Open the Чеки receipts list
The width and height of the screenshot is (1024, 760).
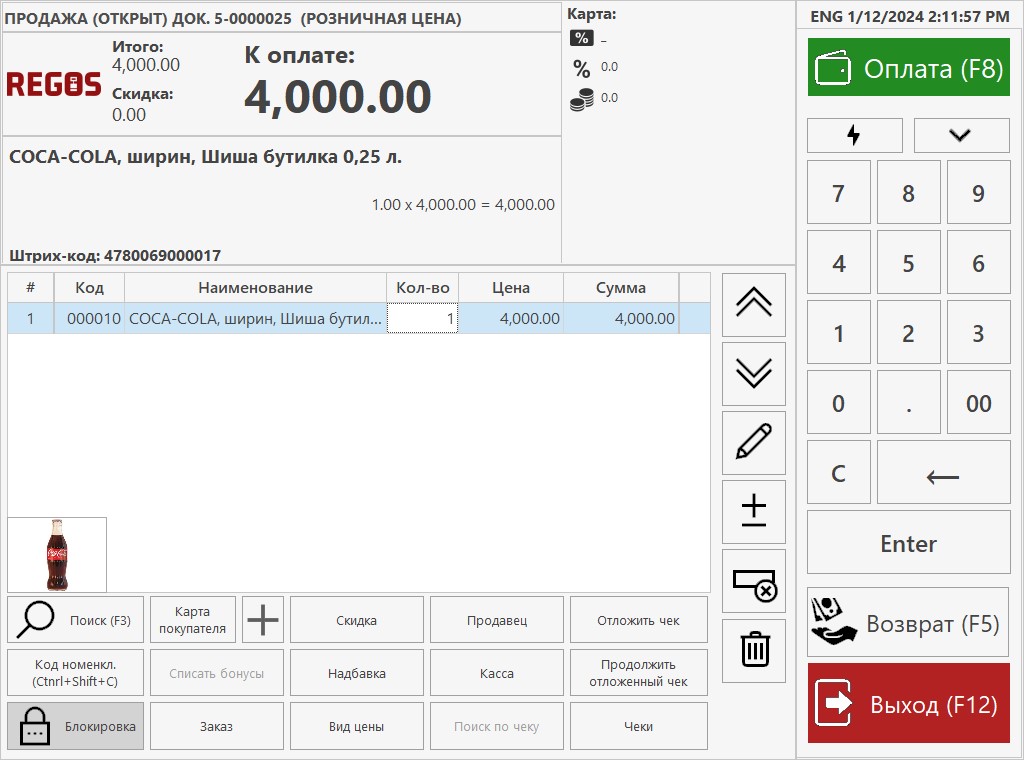[638, 726]
